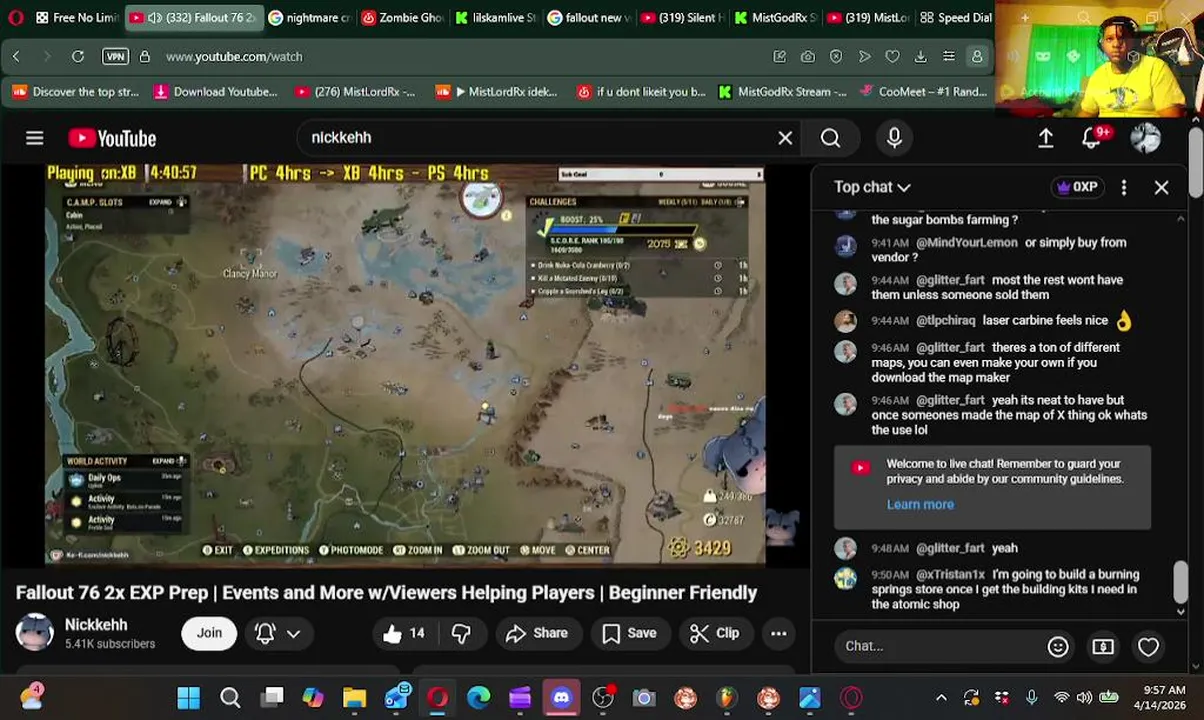
Task: Open the Nickkehh channel name link
Action: 96,624
